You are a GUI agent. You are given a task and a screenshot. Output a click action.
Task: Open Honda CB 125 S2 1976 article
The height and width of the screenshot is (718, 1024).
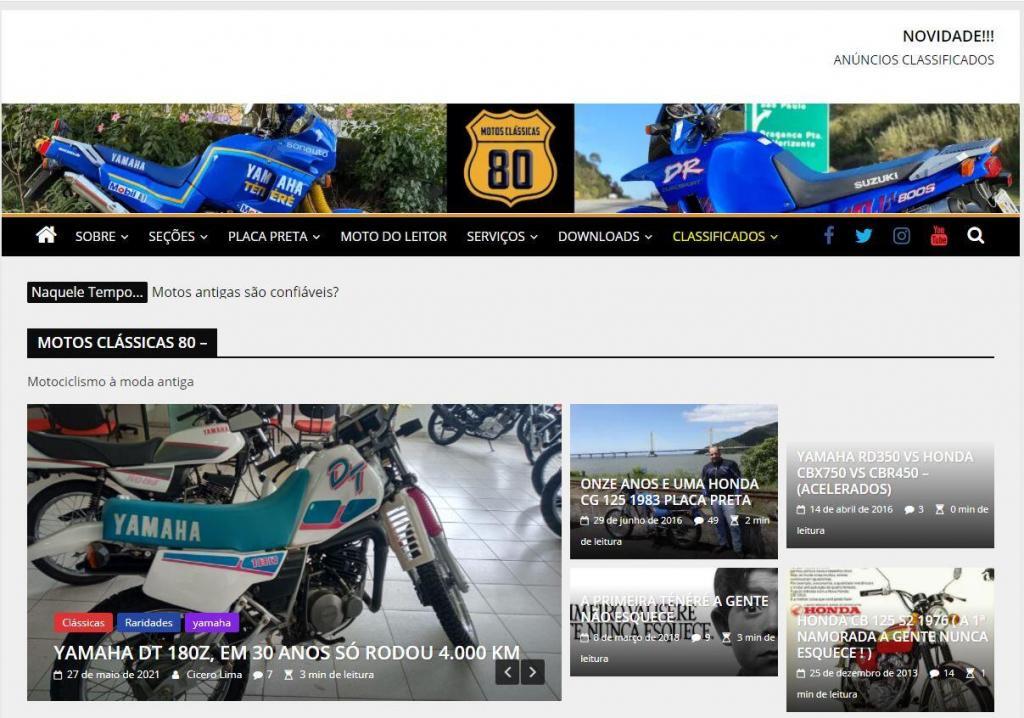[x=892, y=636]
